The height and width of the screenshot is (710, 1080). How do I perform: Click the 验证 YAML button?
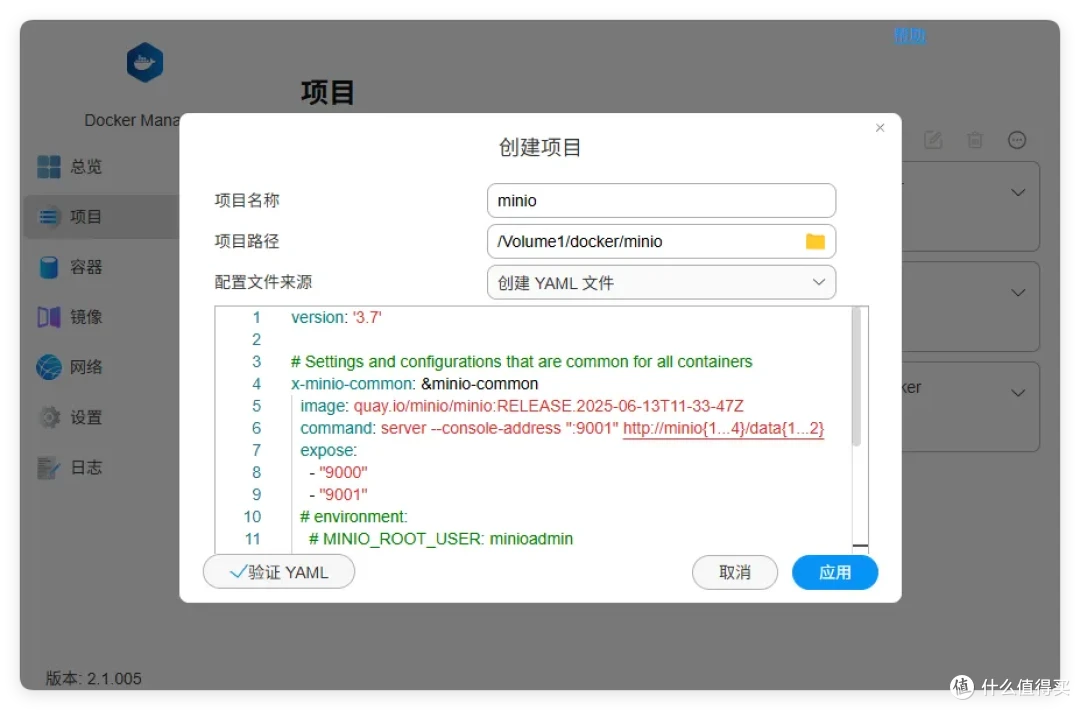[x=279, y=572]
